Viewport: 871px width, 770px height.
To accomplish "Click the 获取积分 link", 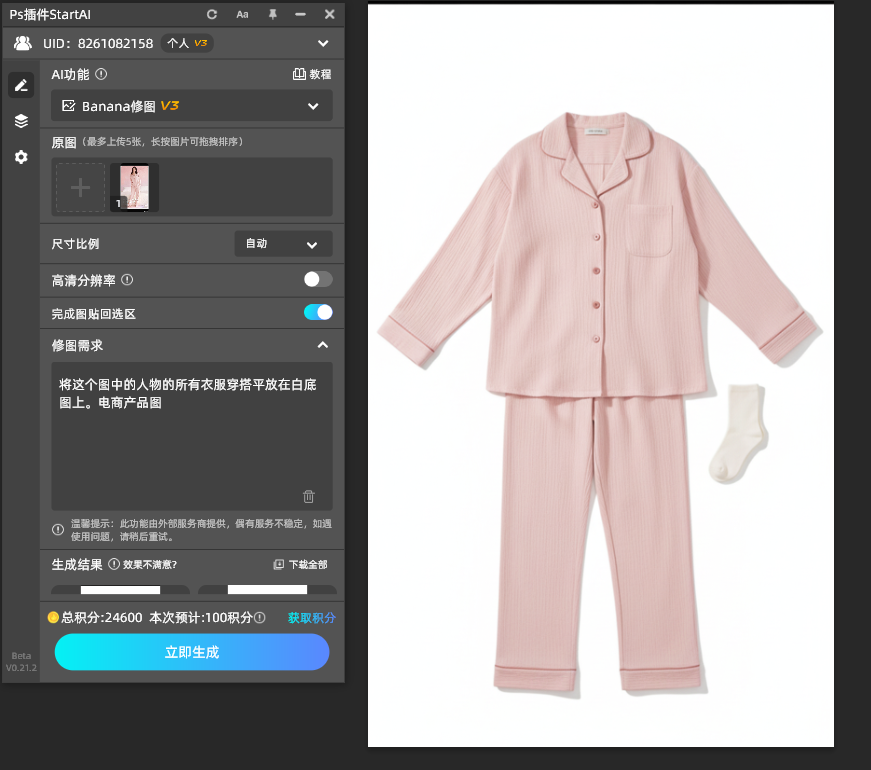I will click(311, 618).
